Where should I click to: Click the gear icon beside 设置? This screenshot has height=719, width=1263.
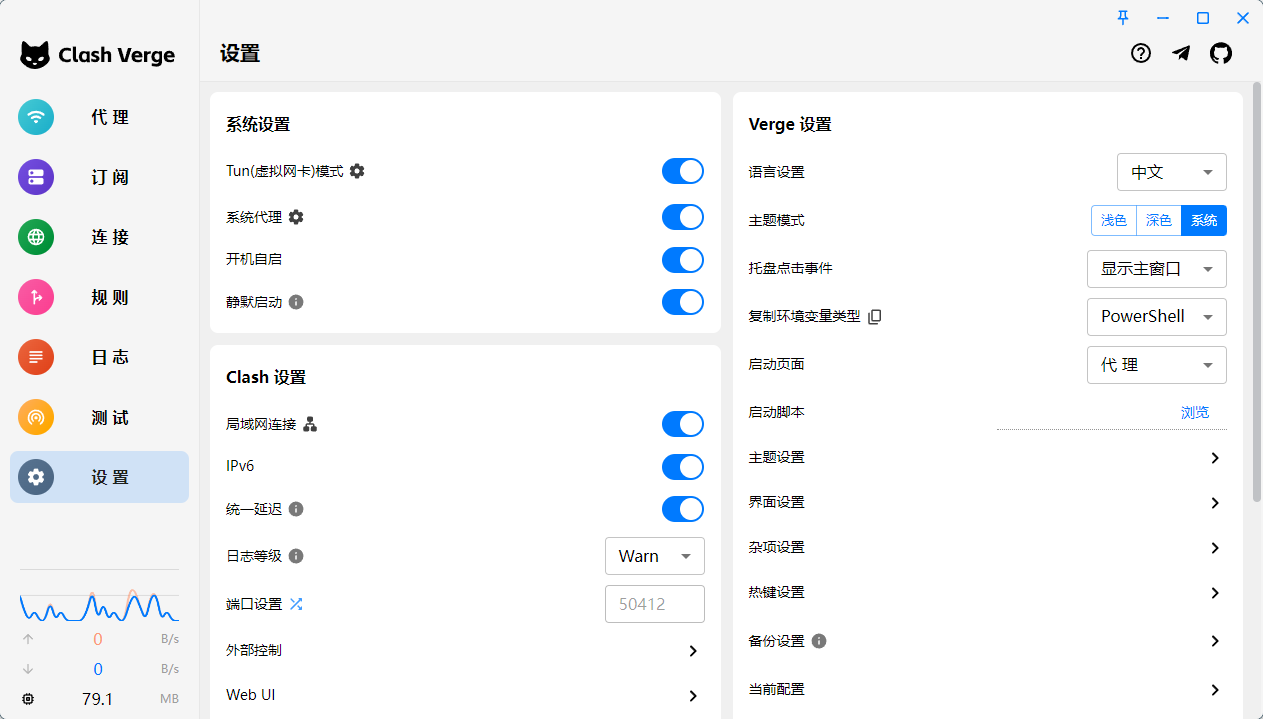tap(36, 477)
